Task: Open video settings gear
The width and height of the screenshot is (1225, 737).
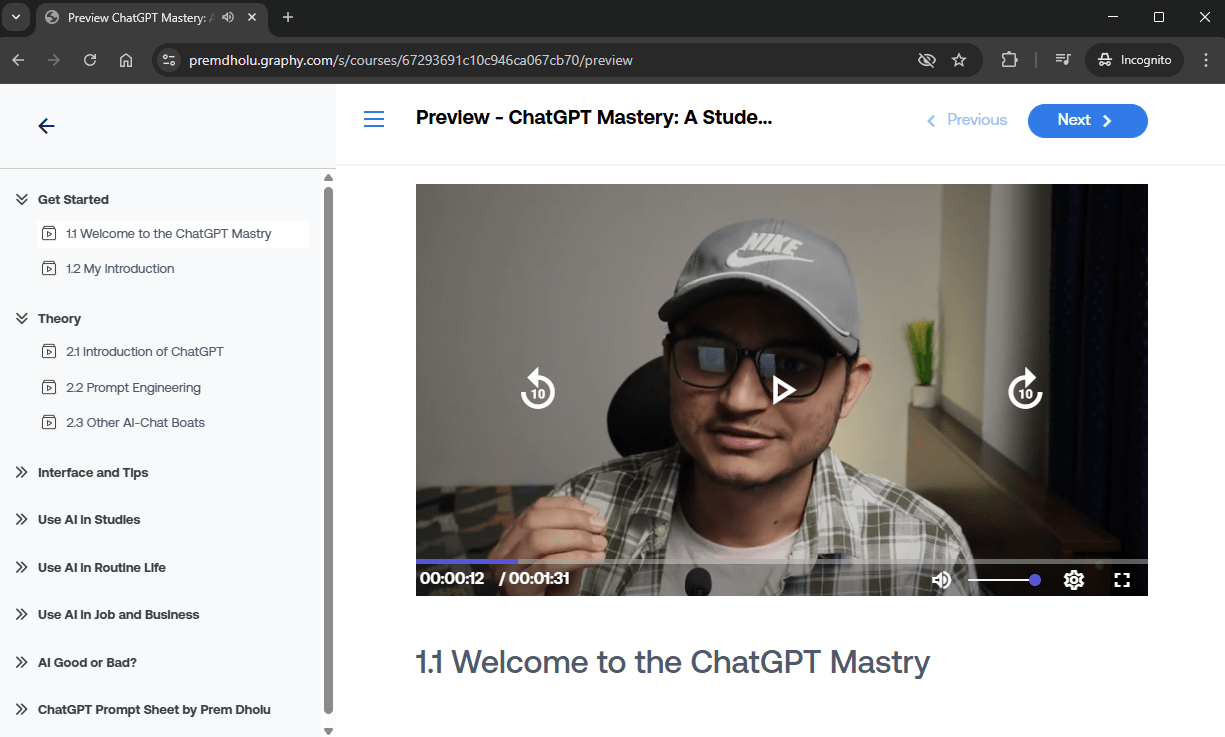Action: click(1074, 580)
